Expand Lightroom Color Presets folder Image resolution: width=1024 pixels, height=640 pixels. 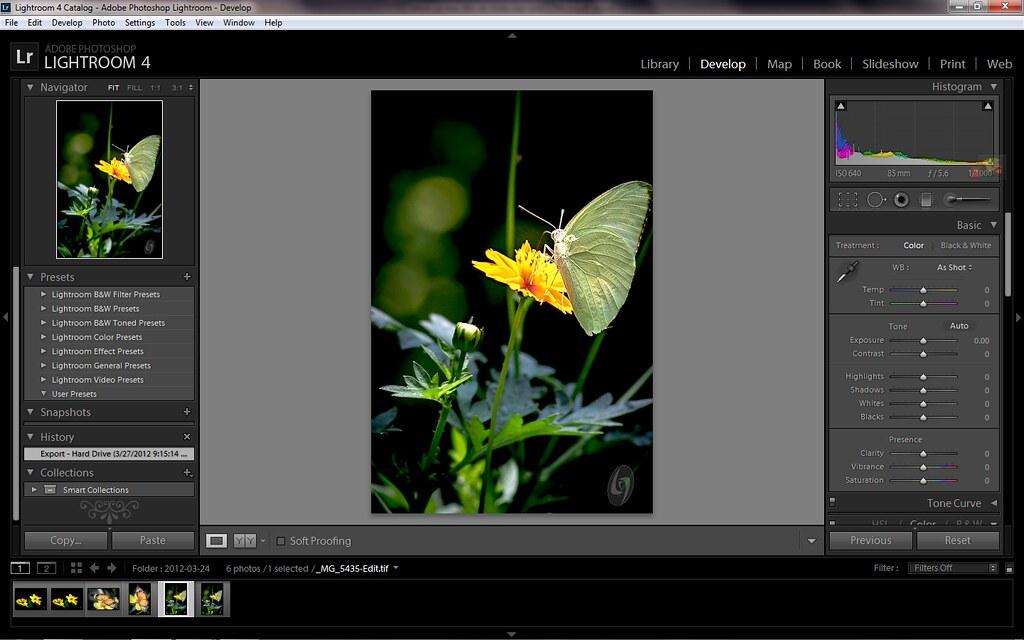[x=44, y=337]
